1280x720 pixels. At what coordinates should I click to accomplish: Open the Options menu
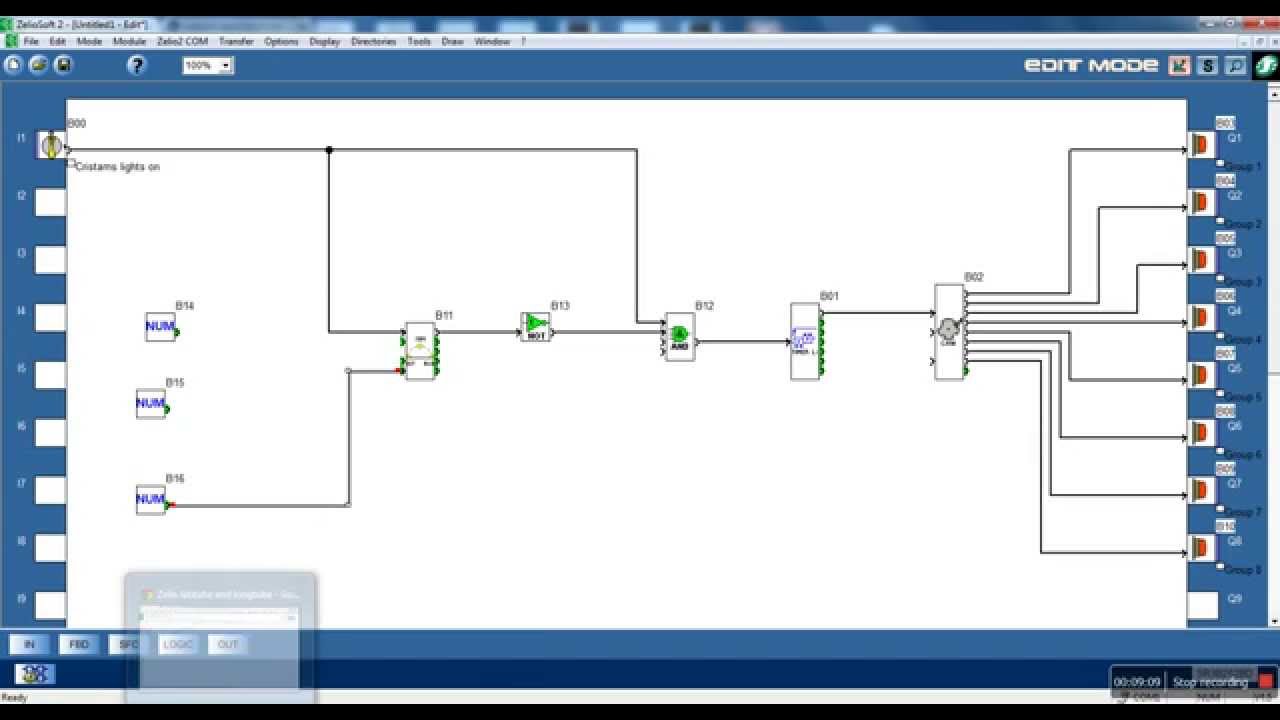point(281,41)
